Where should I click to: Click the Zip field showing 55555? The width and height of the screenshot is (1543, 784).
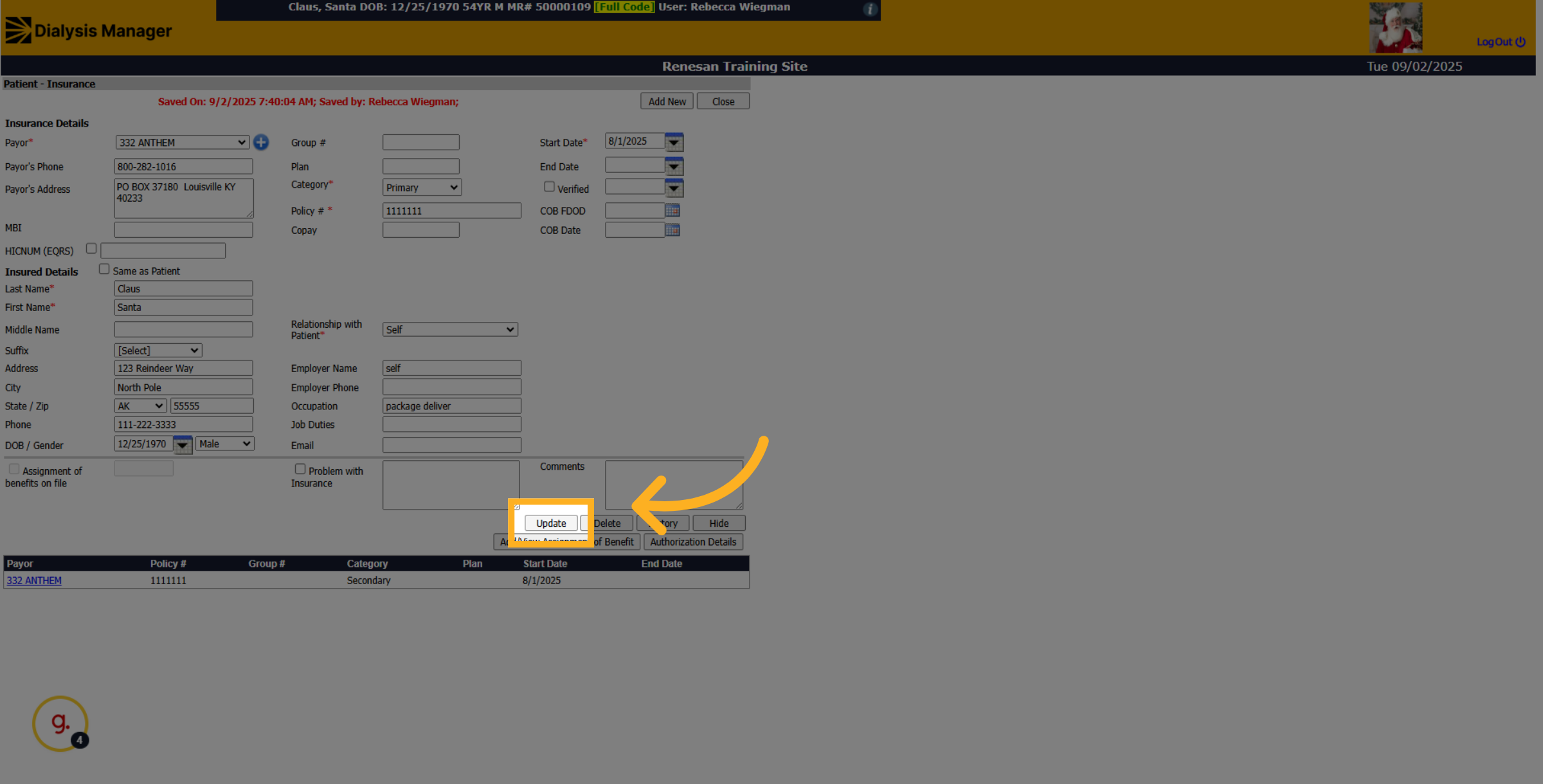[212, 406]
